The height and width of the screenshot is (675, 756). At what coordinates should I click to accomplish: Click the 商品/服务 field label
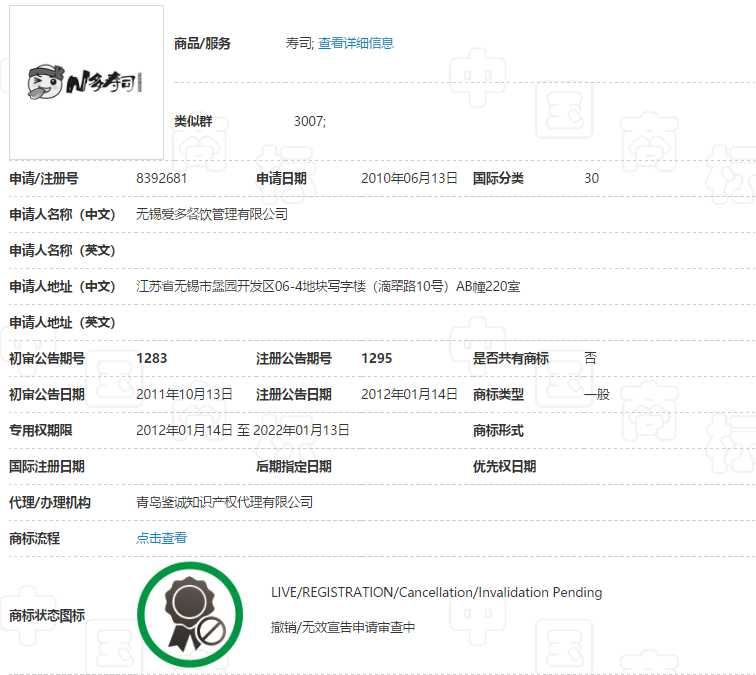tap(202, 43)
